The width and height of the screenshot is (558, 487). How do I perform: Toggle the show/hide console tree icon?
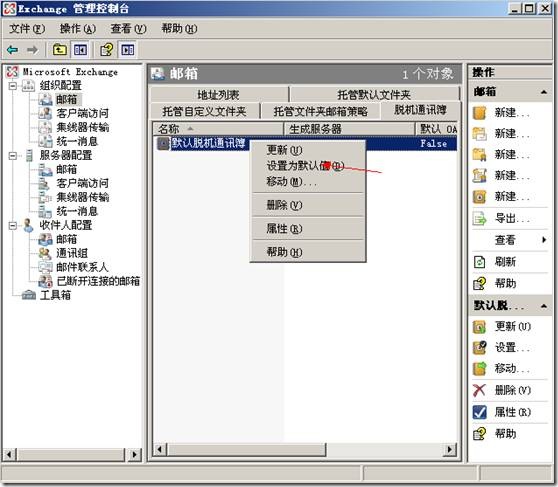coord(80,49)
